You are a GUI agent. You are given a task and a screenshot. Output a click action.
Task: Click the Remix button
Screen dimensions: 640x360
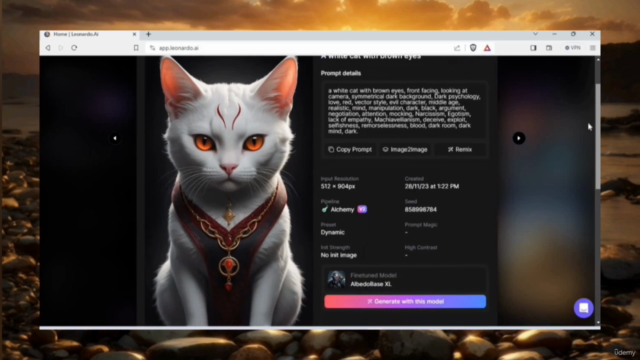point(460,149)
